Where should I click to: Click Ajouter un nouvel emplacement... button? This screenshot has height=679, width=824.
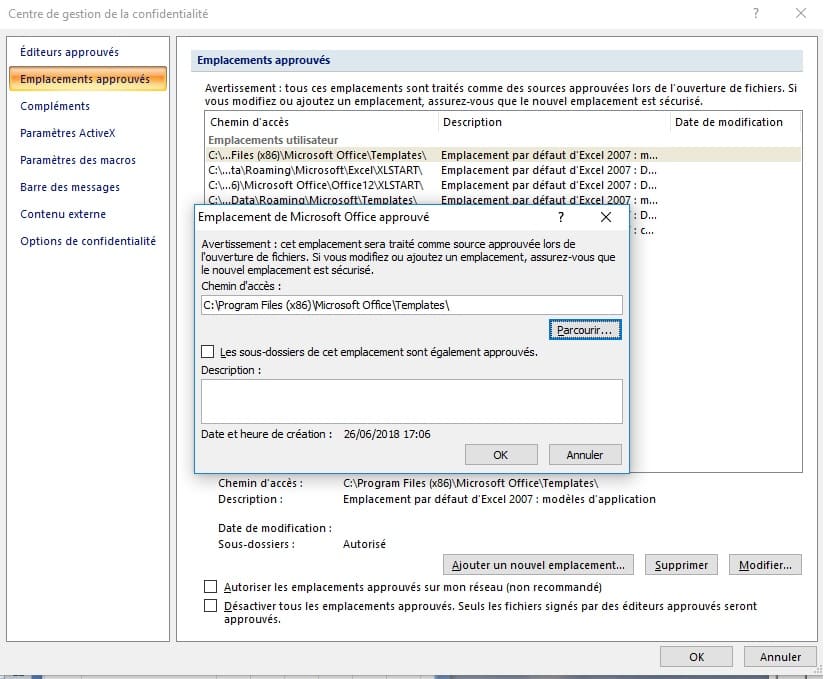coord(539,565)
